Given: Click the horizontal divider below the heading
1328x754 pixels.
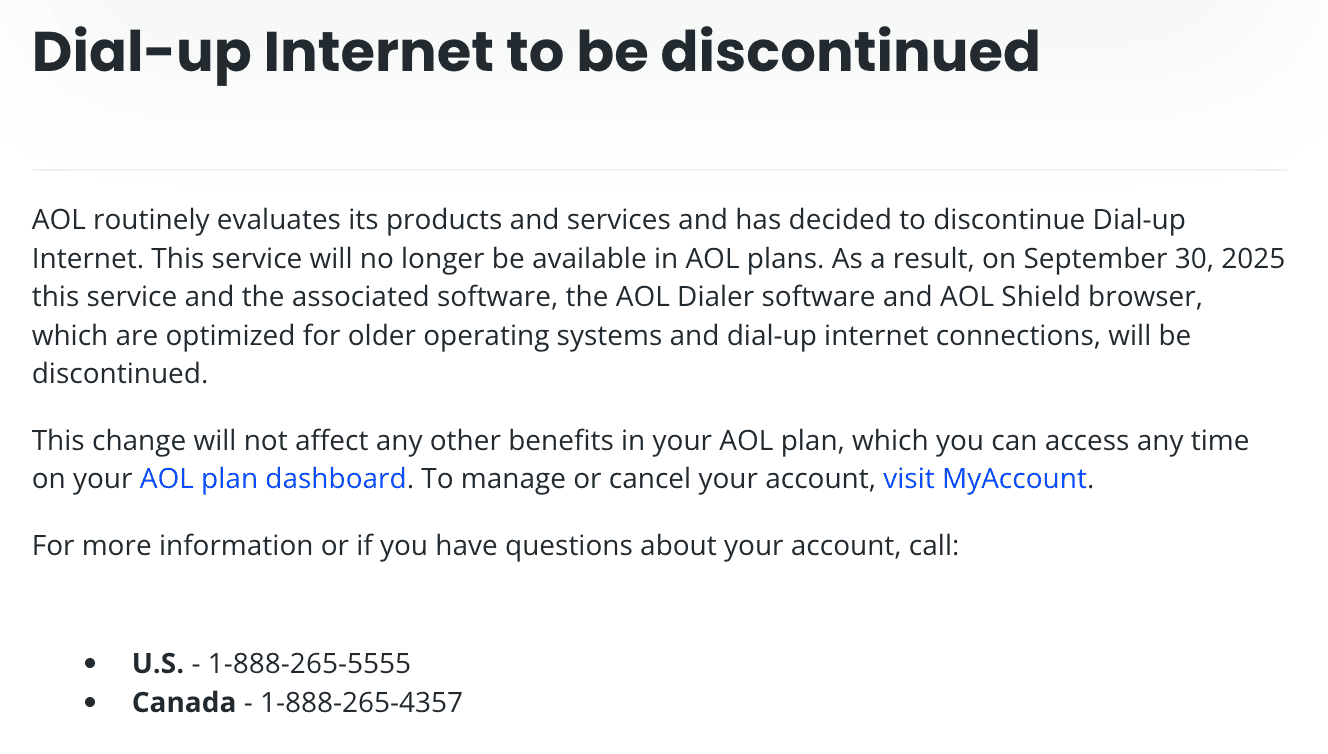Looking at the screenshot, I should 659,170.
